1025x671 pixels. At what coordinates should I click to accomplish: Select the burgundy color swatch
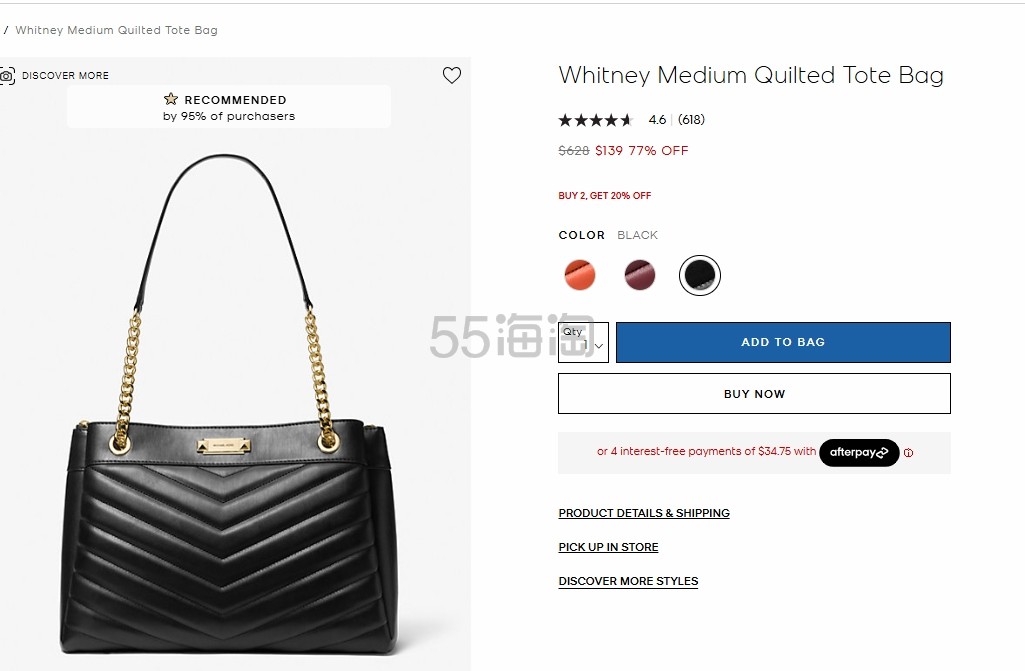[639, 275]
